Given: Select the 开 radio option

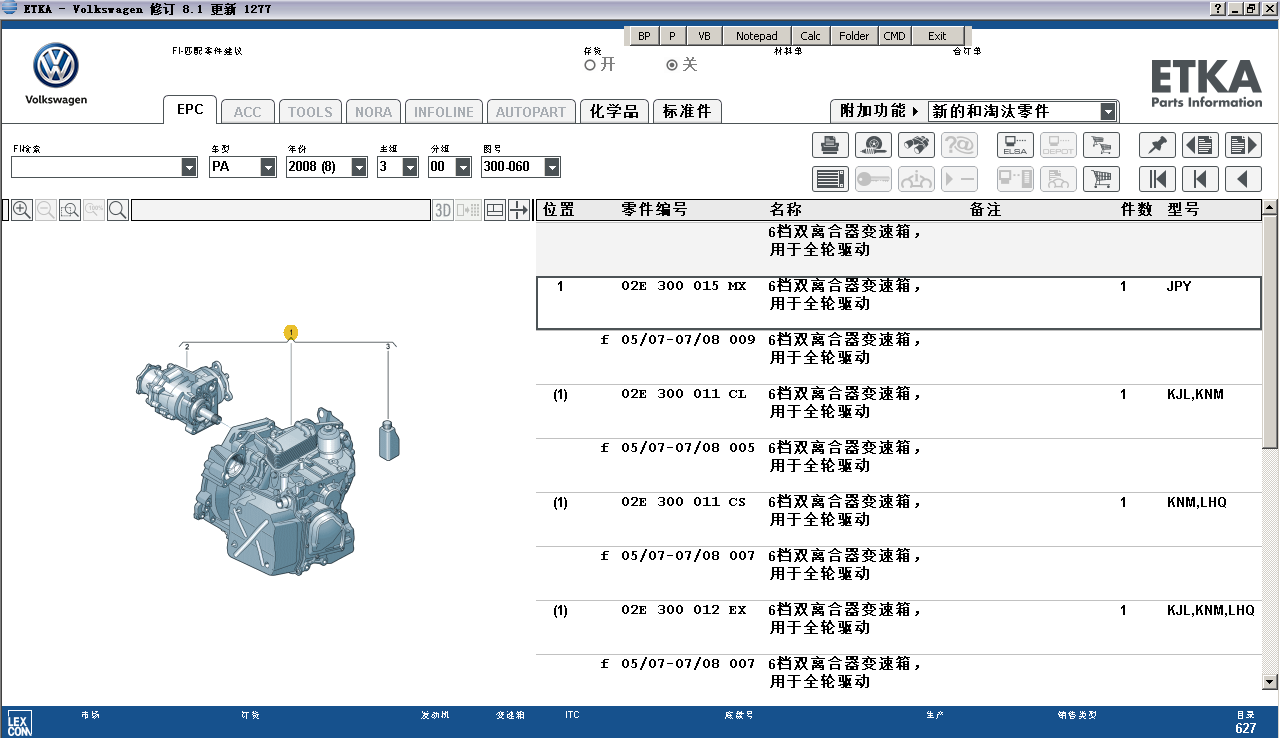Looking at the screenshot, I should pos(590,65).
